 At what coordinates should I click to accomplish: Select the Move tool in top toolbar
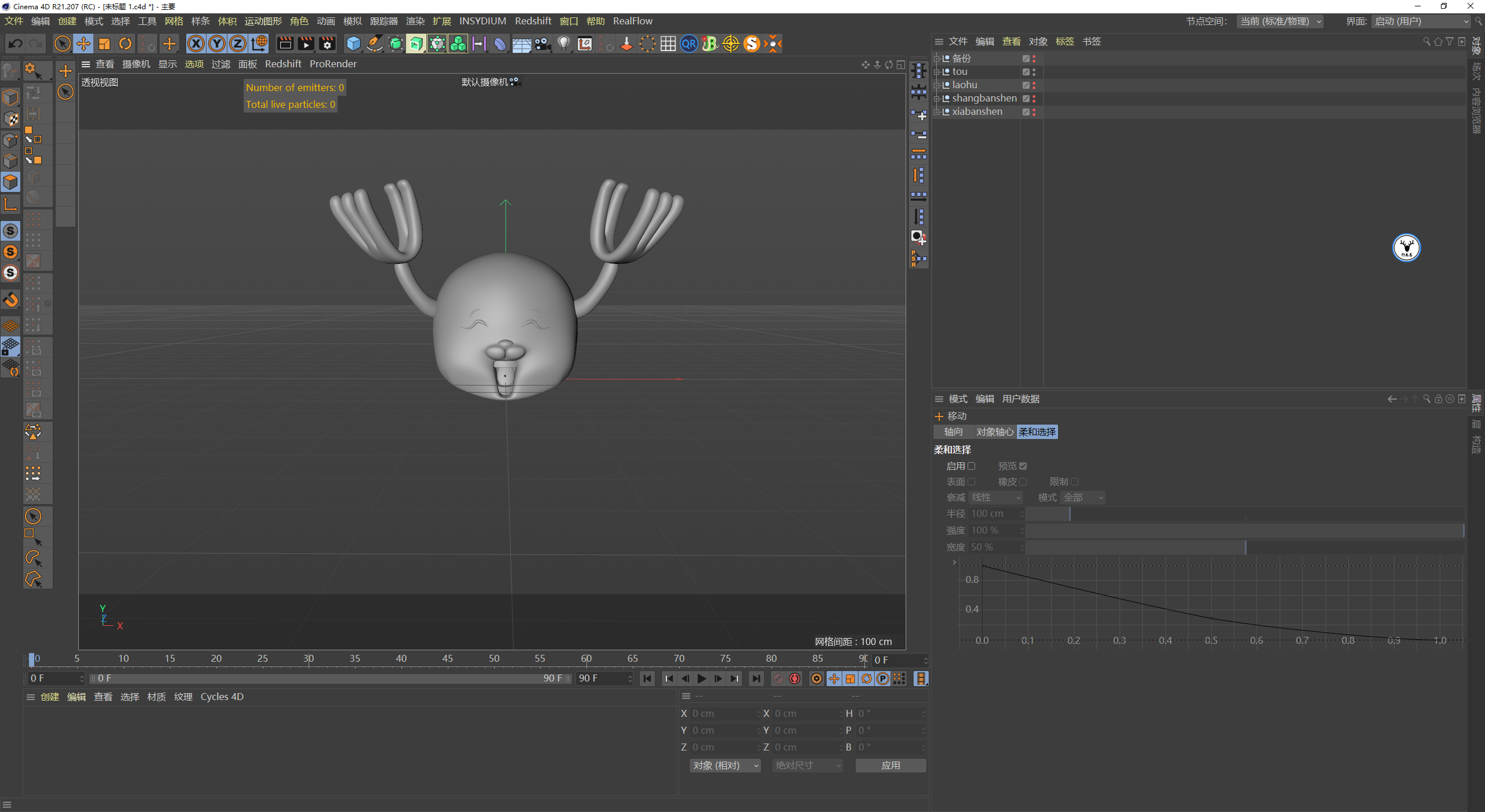(84, 43)
